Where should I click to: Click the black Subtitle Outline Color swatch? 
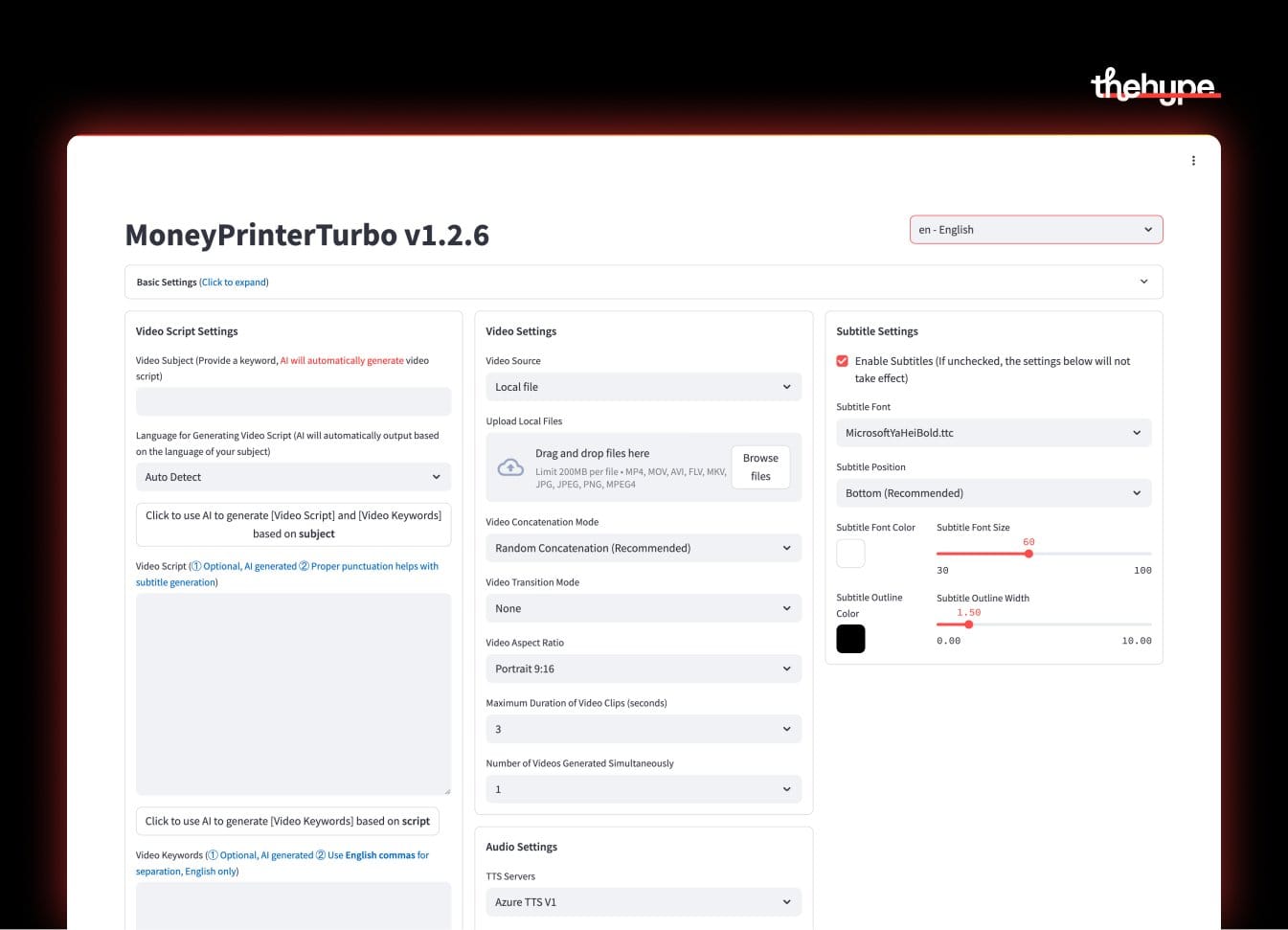pyautogui.click(x=850, y=639)
